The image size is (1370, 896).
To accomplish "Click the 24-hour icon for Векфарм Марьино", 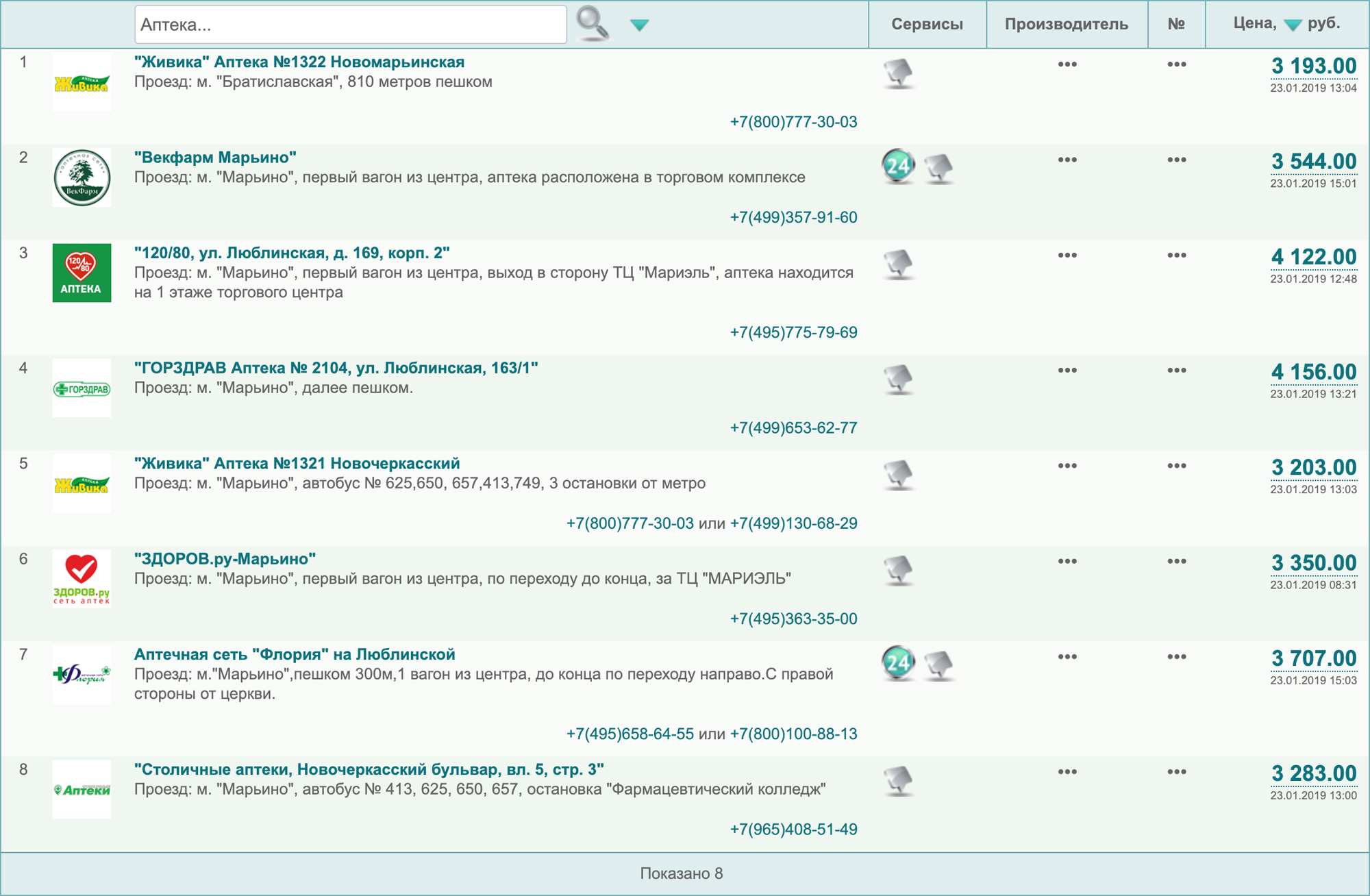I will point(898,166).
